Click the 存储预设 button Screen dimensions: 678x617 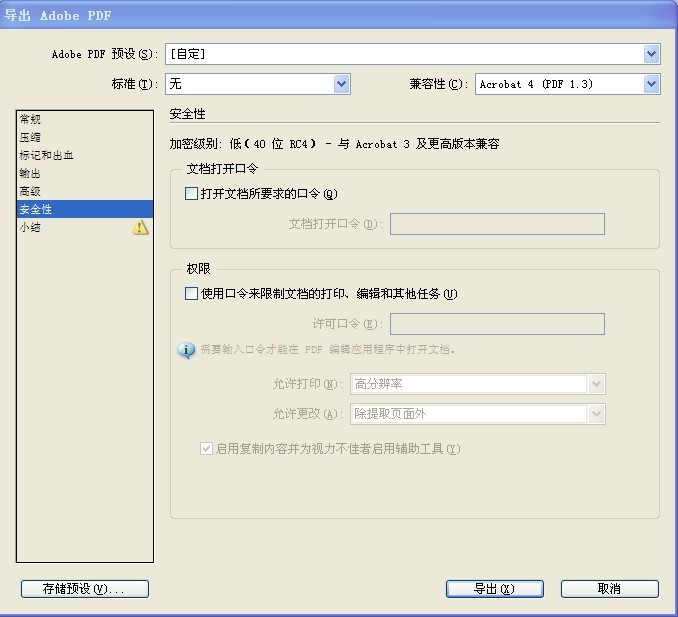[85, 589]
